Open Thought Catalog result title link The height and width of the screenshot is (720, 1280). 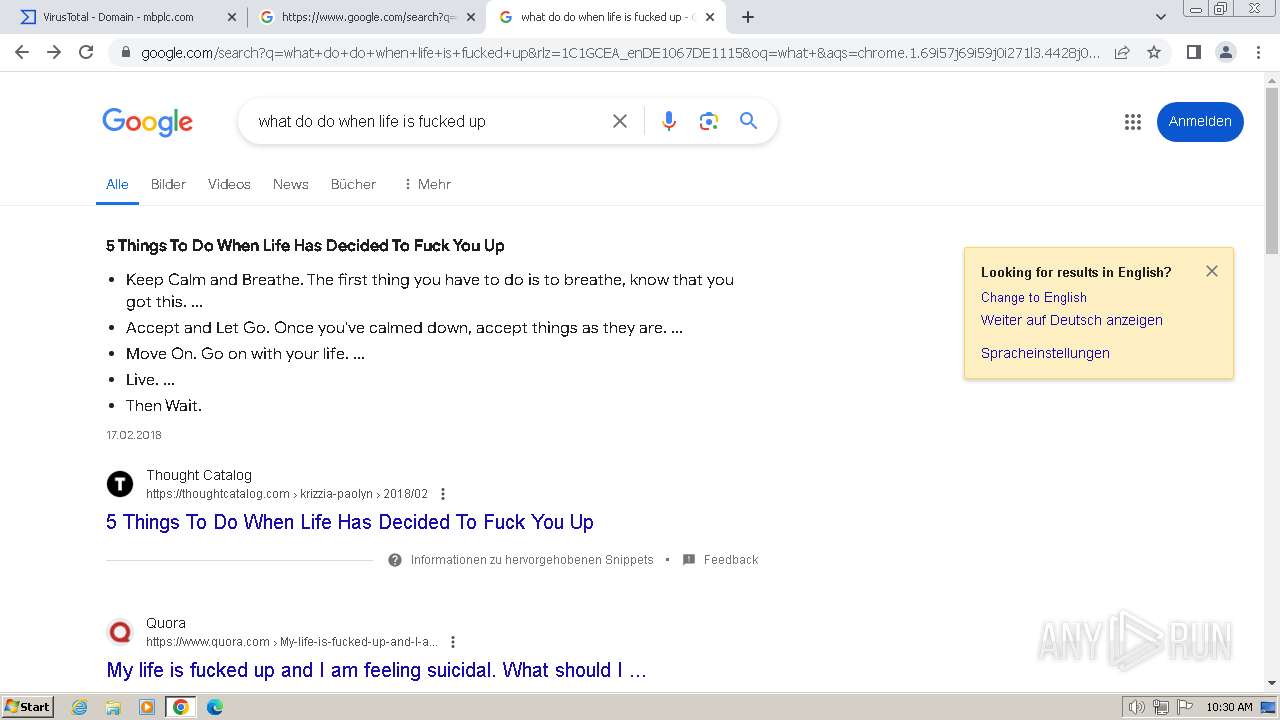350,522
